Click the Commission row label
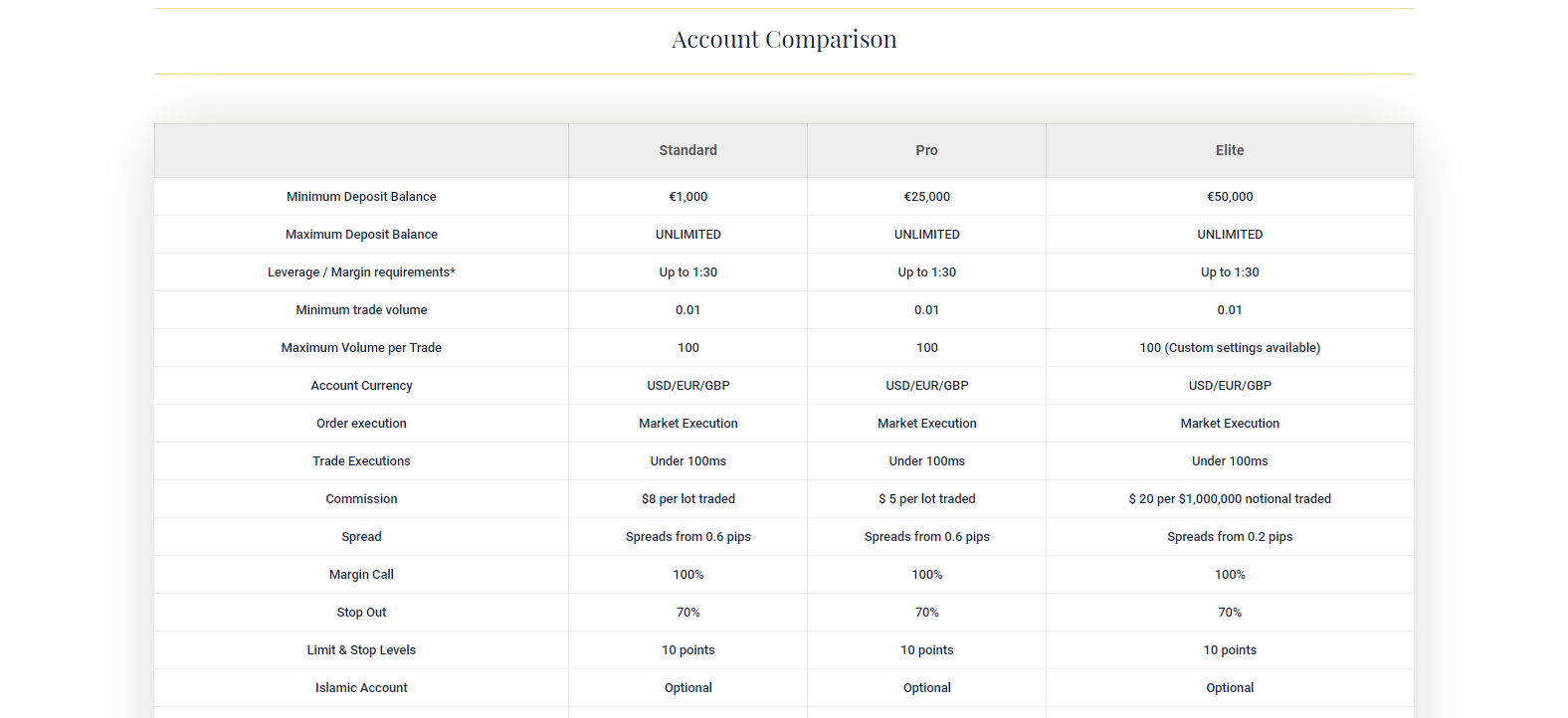1568x718 pixels. (x=361, y=499)
